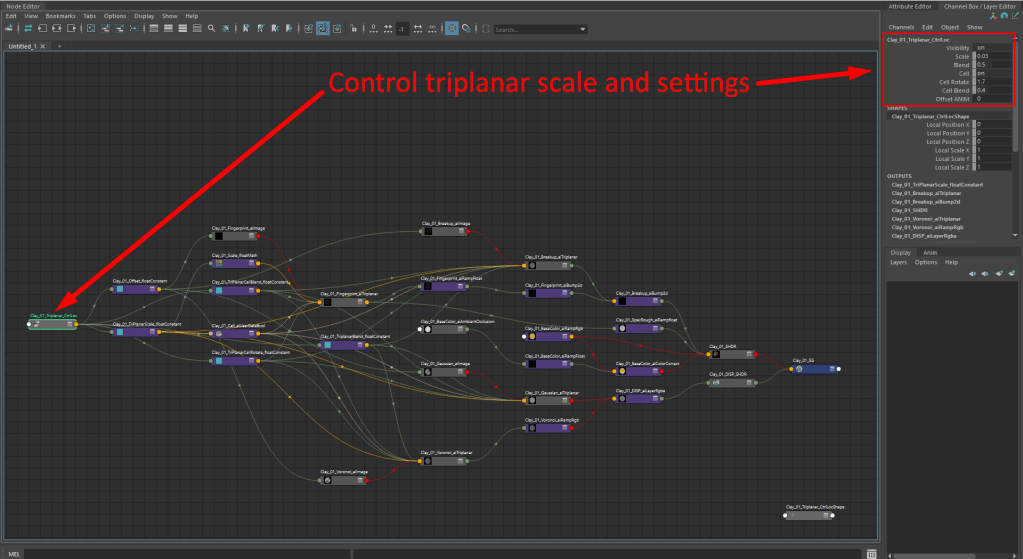Viewport: 1023px width, 559px height.
Task: Click the first icon in Node Editor toolbar
Action: pyautogui.click(x=11, y=29)
